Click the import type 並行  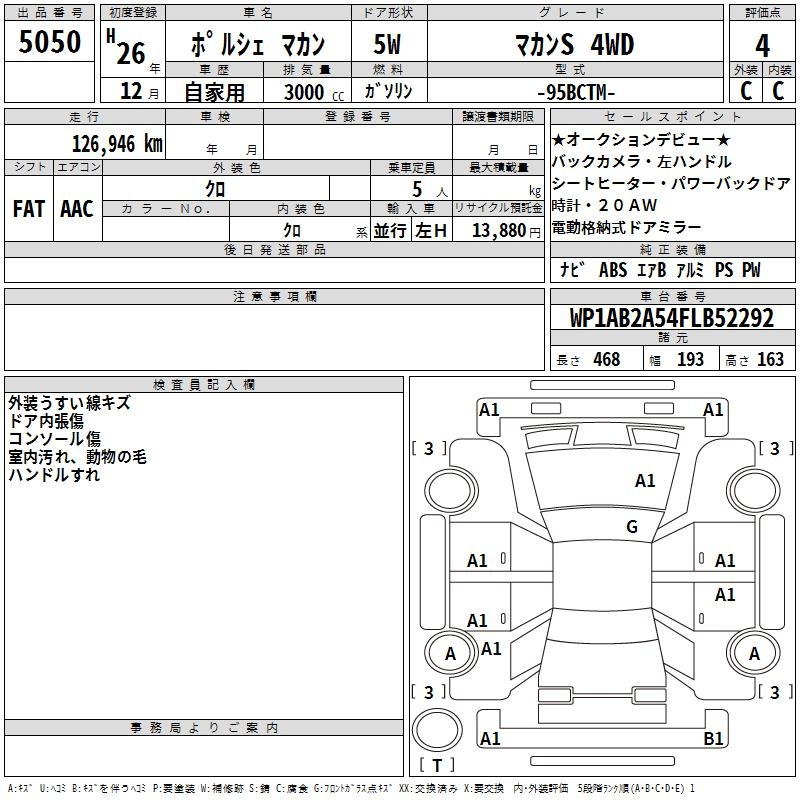click(x=390, y=231)
